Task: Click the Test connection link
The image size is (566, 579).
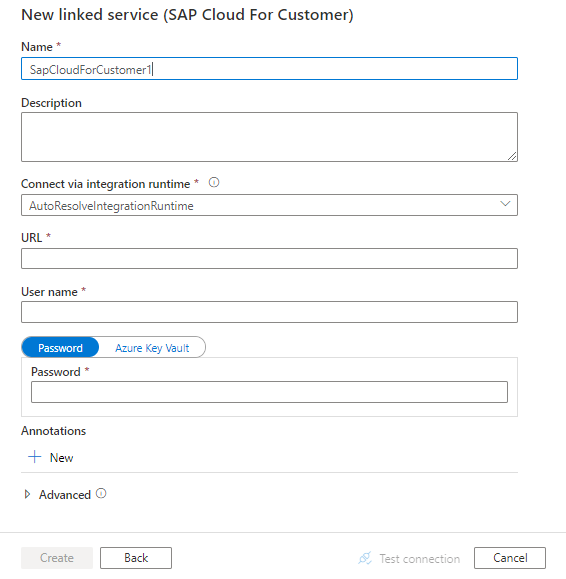Action: 409,558
